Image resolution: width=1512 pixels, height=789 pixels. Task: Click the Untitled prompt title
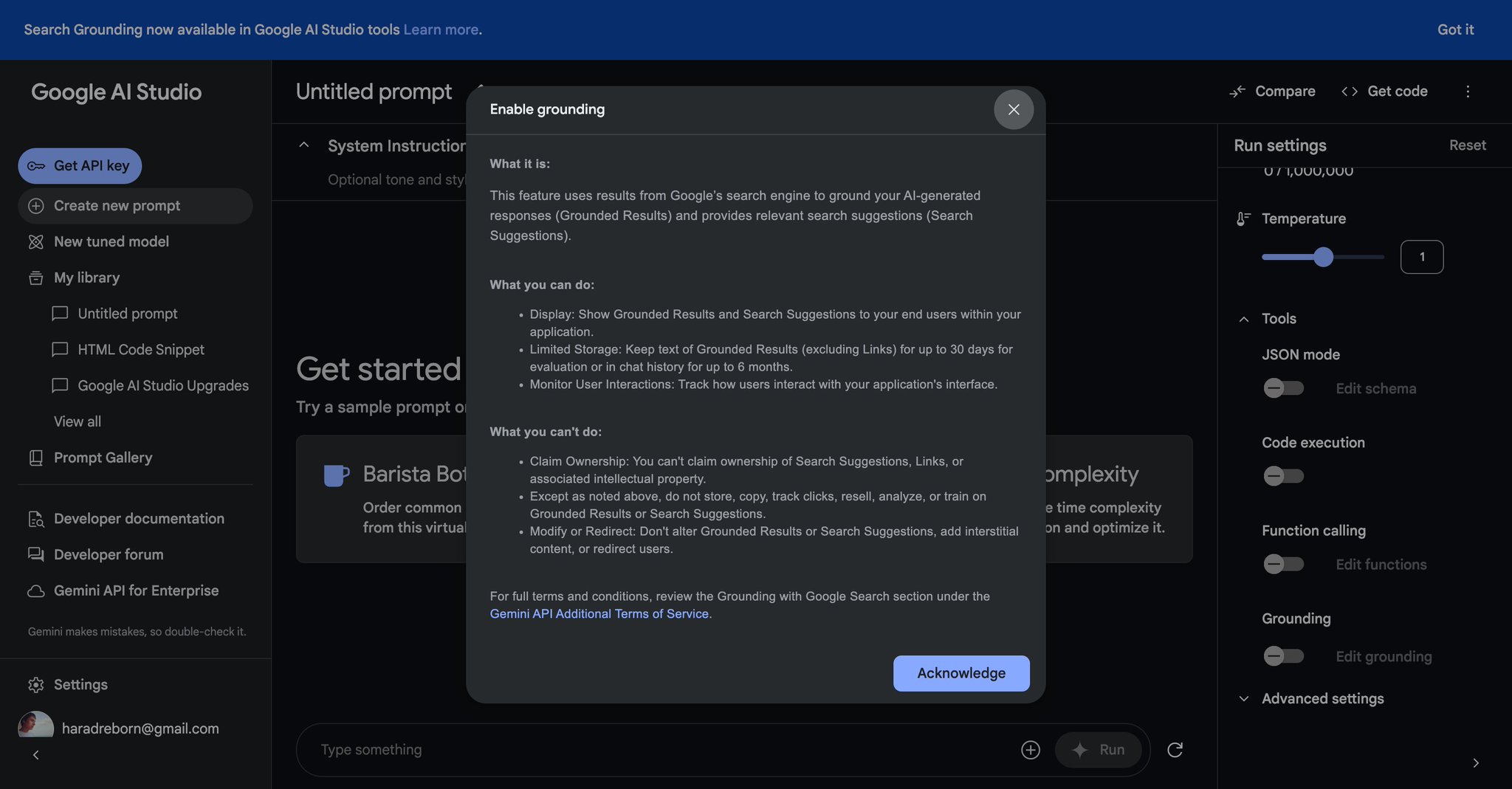click(374, 92)
